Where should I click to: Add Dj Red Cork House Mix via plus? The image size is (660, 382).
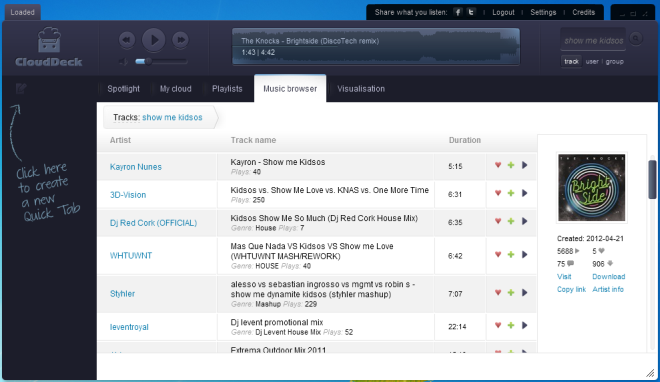click(x=511, y=221)
